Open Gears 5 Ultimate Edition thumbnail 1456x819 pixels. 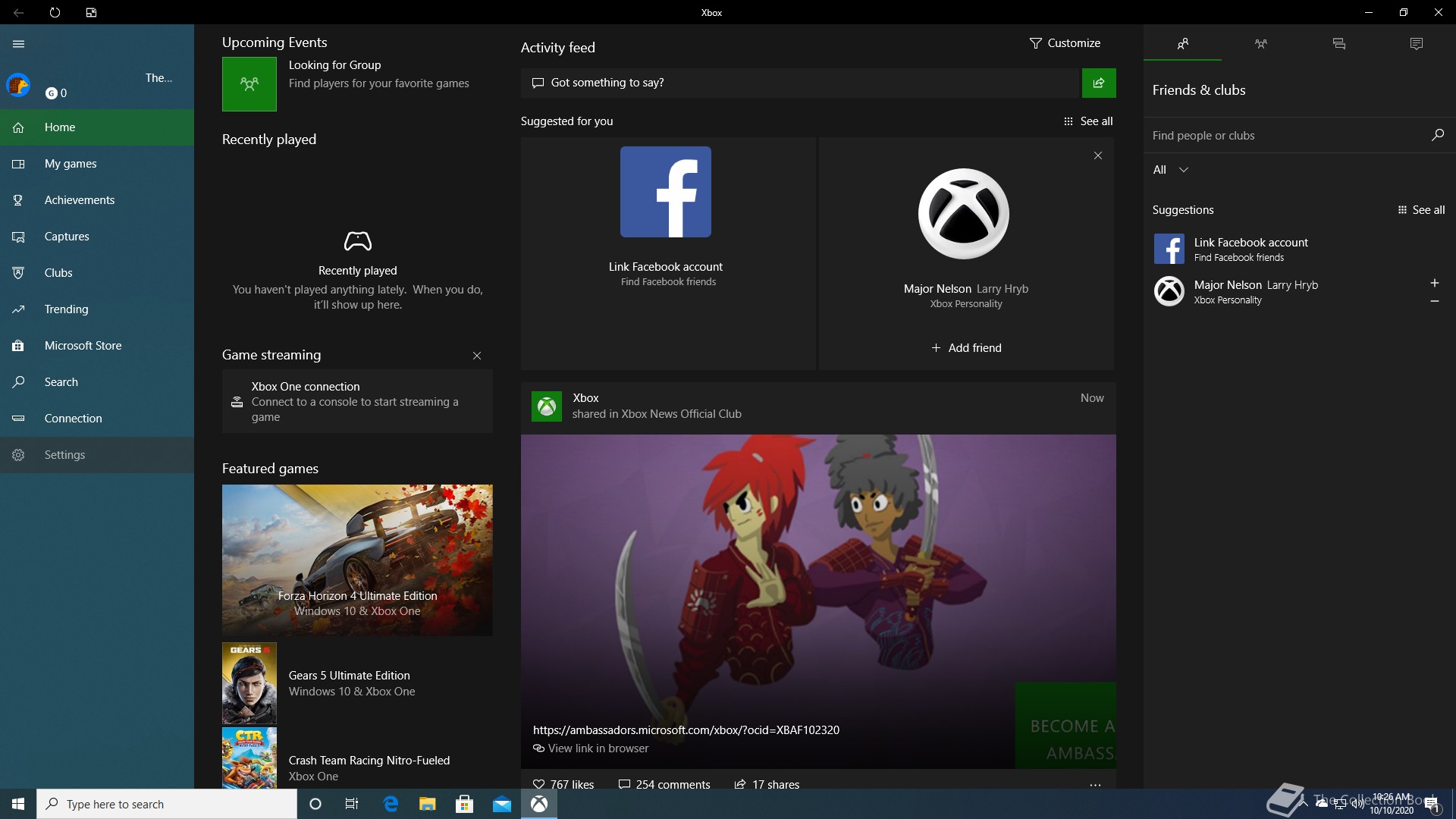[249, 683]
